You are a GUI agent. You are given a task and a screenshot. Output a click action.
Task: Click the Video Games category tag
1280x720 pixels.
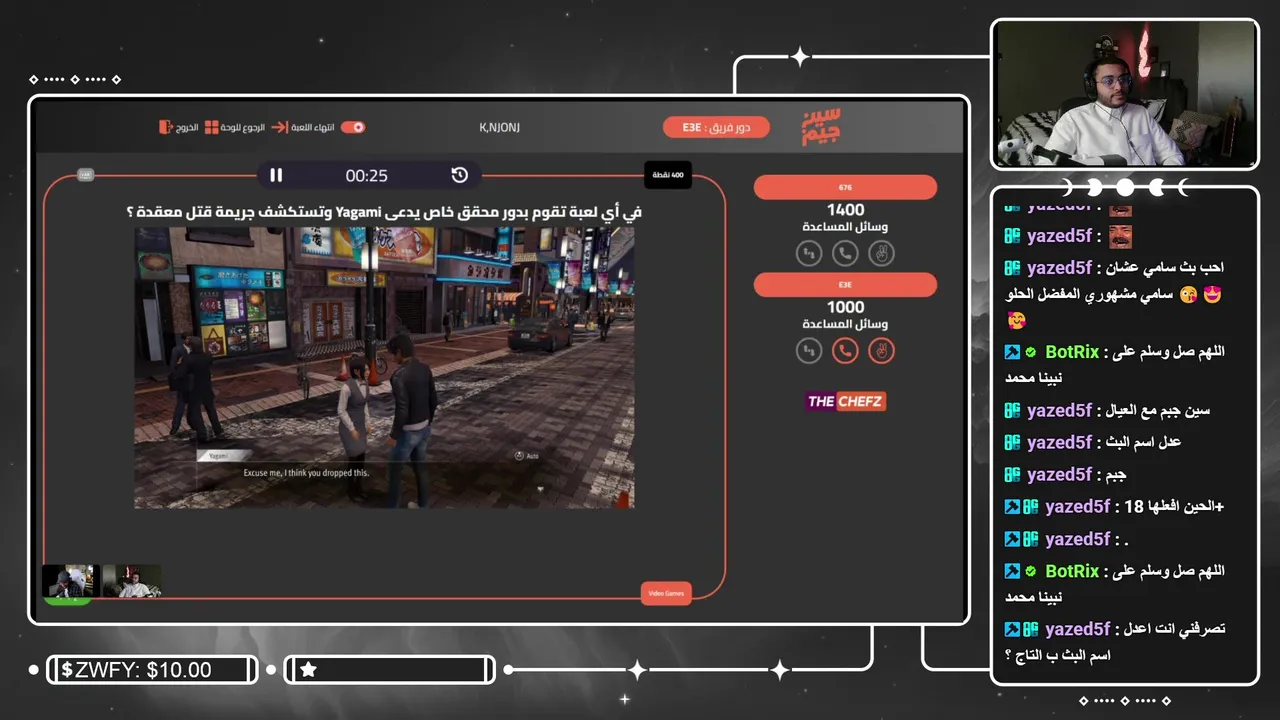666,593
